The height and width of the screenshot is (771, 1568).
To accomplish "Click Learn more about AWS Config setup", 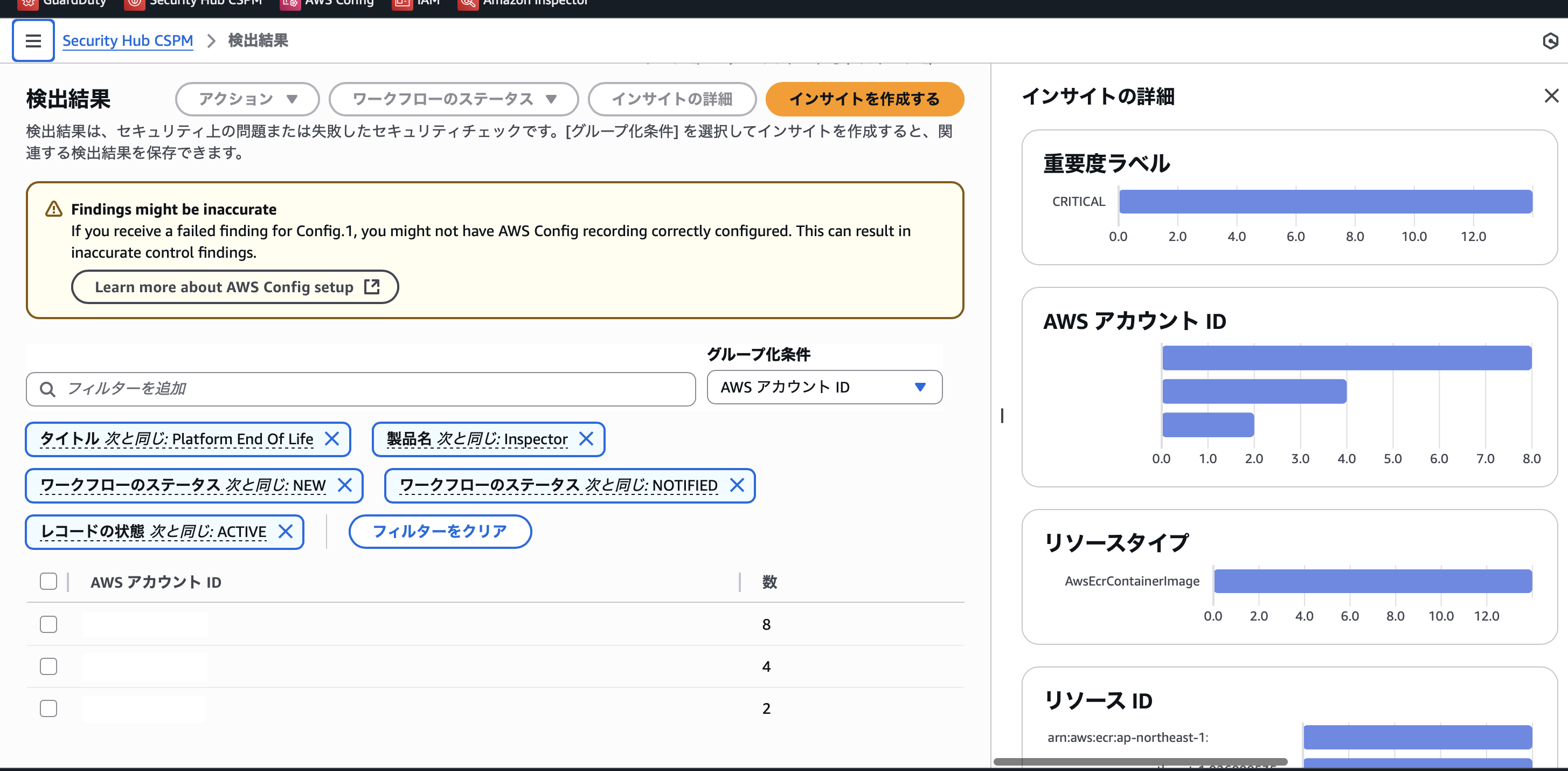I will click(235, 286).
